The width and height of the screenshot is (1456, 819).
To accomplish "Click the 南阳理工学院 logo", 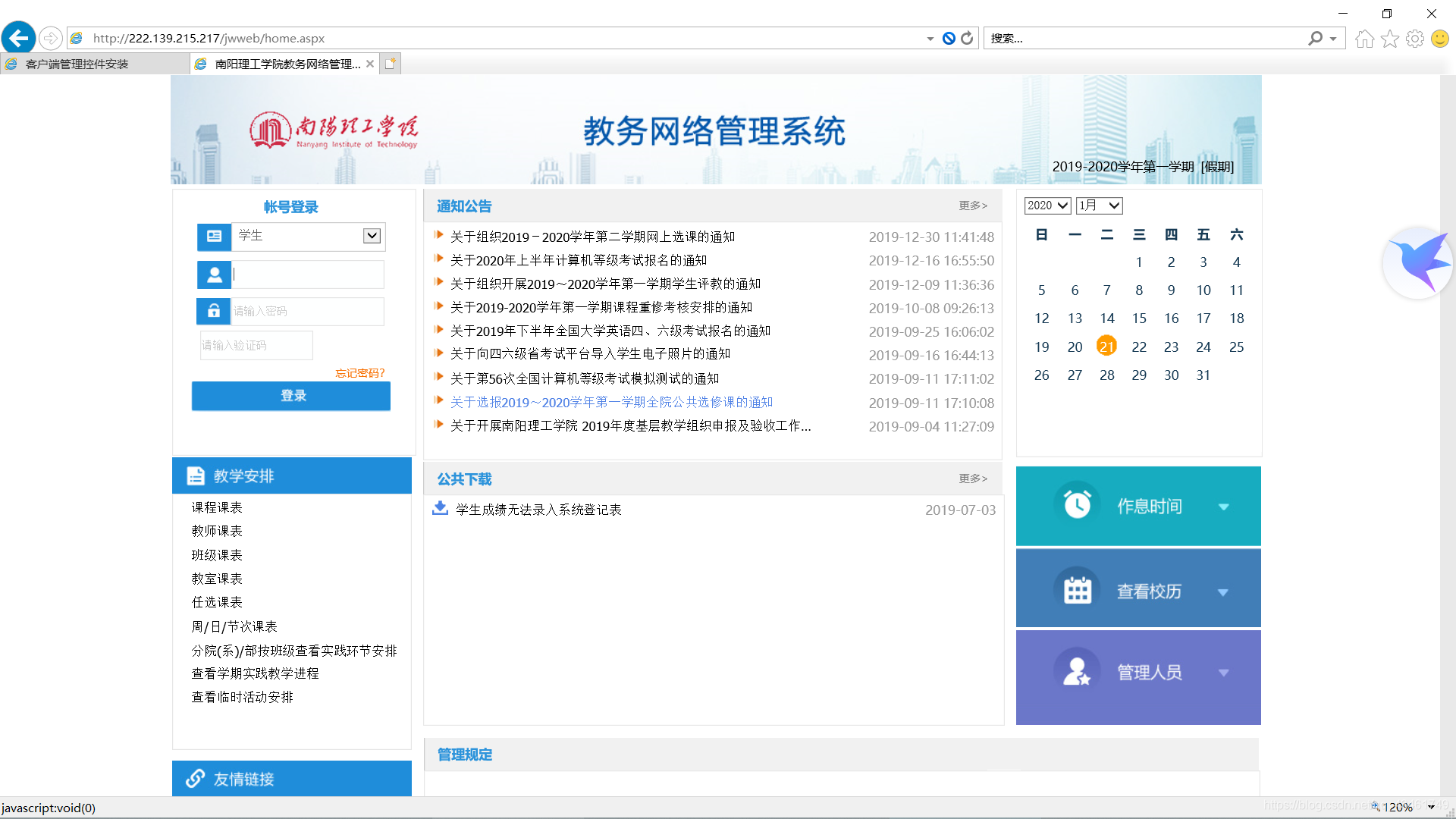I will point(334,130).
